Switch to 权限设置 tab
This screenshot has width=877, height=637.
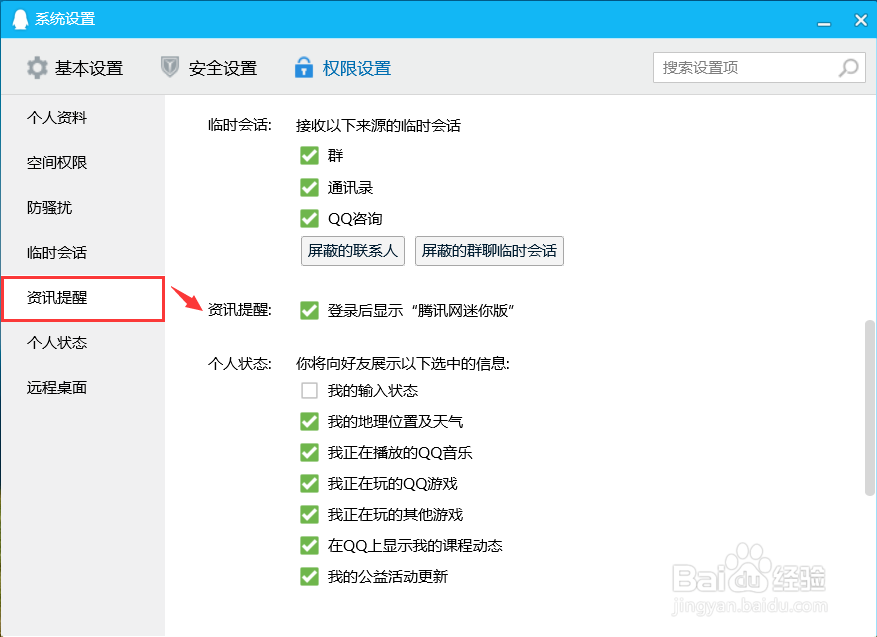coord(343,68)
